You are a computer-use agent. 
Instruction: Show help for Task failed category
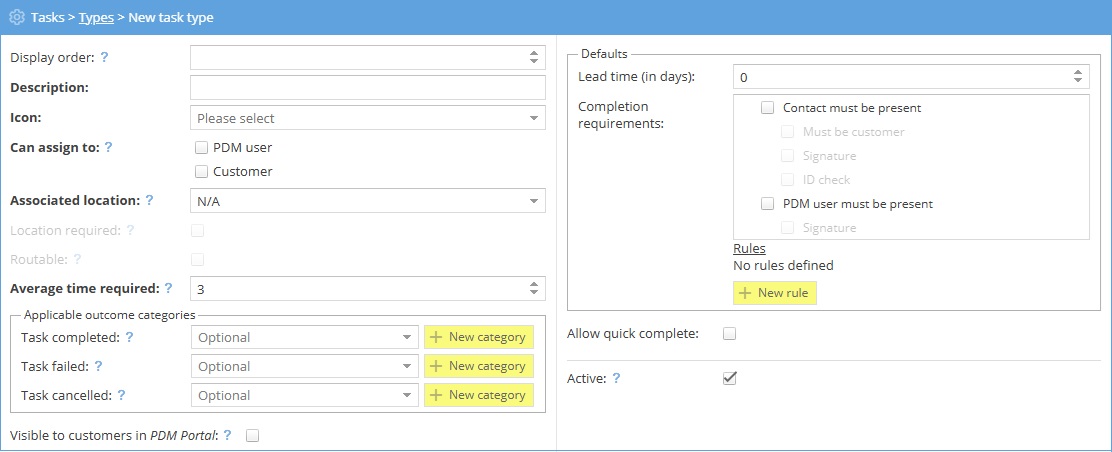point(98,366)
